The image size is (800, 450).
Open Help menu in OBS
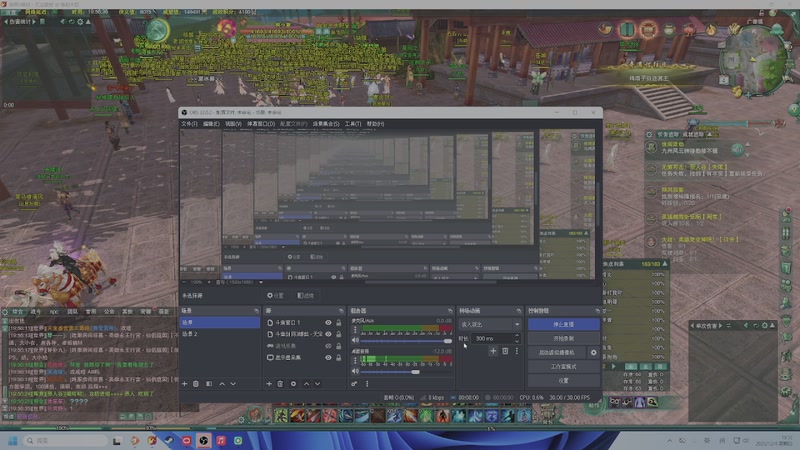click(x=376, y=124)
